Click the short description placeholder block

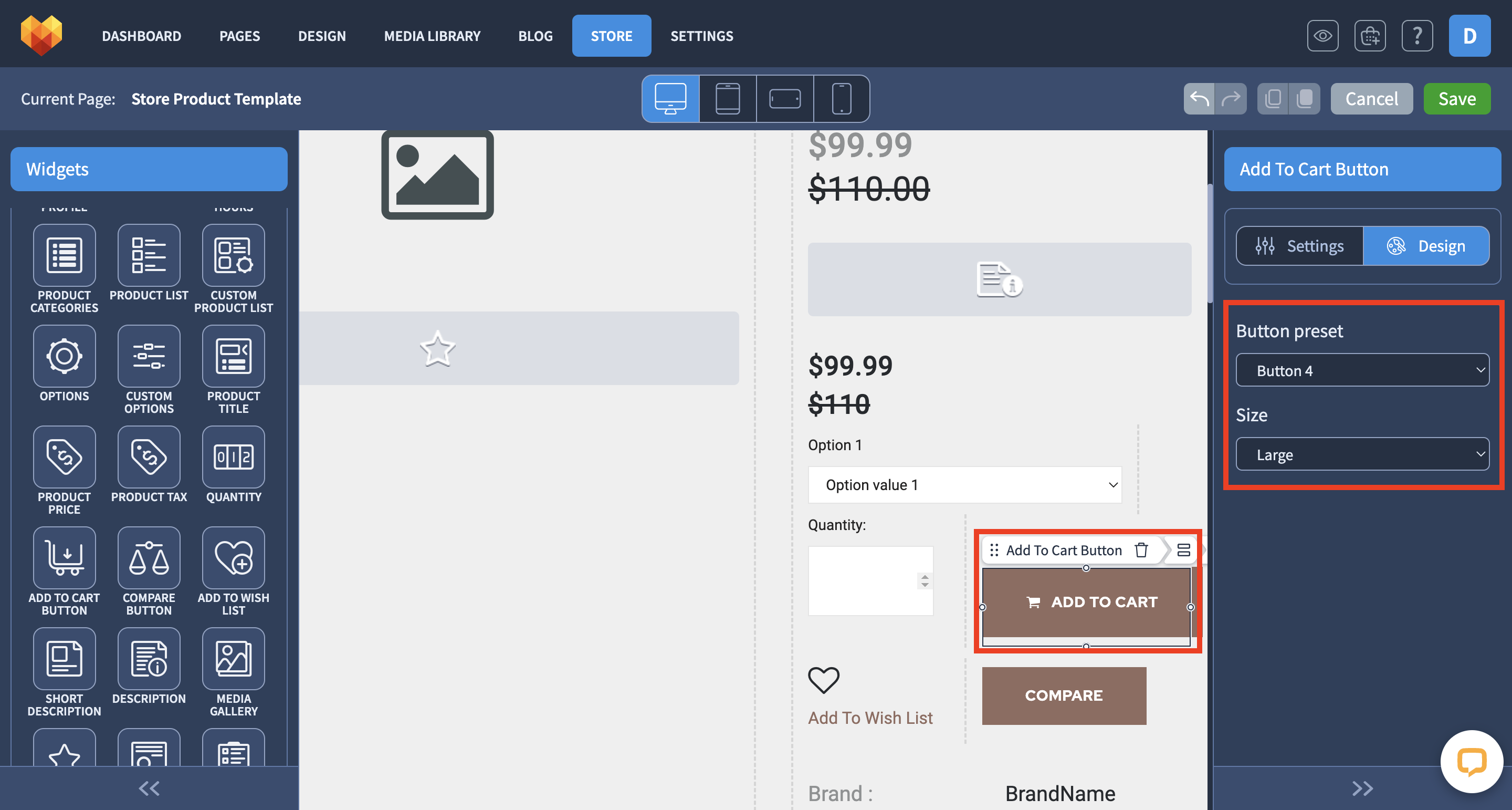[1000, 279]
